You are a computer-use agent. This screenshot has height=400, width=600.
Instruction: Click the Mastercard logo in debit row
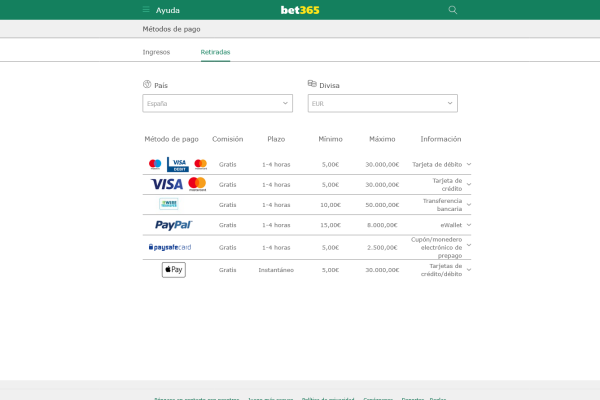click(201, 164)
